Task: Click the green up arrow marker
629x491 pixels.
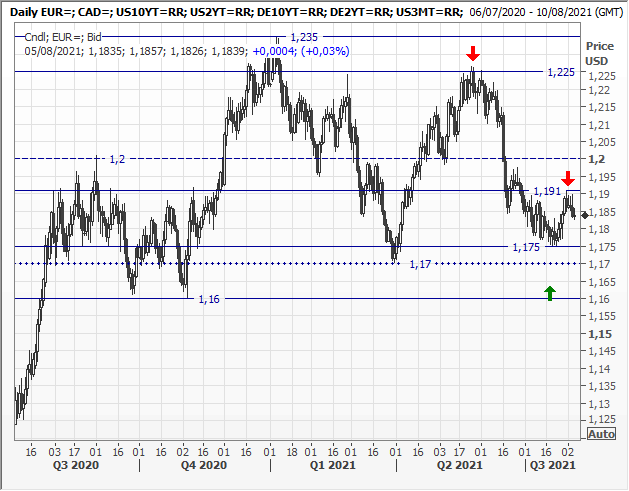Action: (x=549, y=293)
